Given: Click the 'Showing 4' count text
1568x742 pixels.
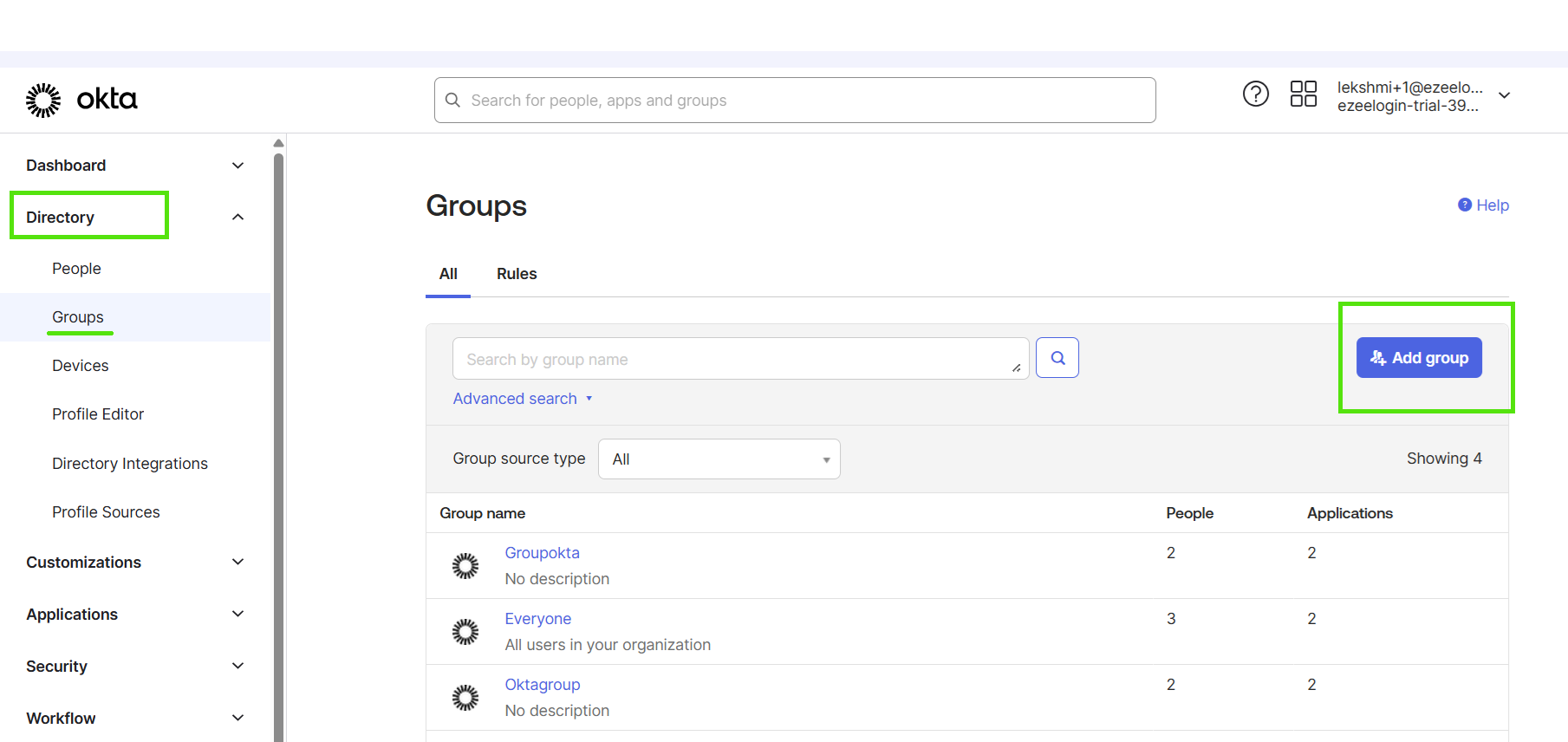Looking at the screenshot, I should 1444,459.
